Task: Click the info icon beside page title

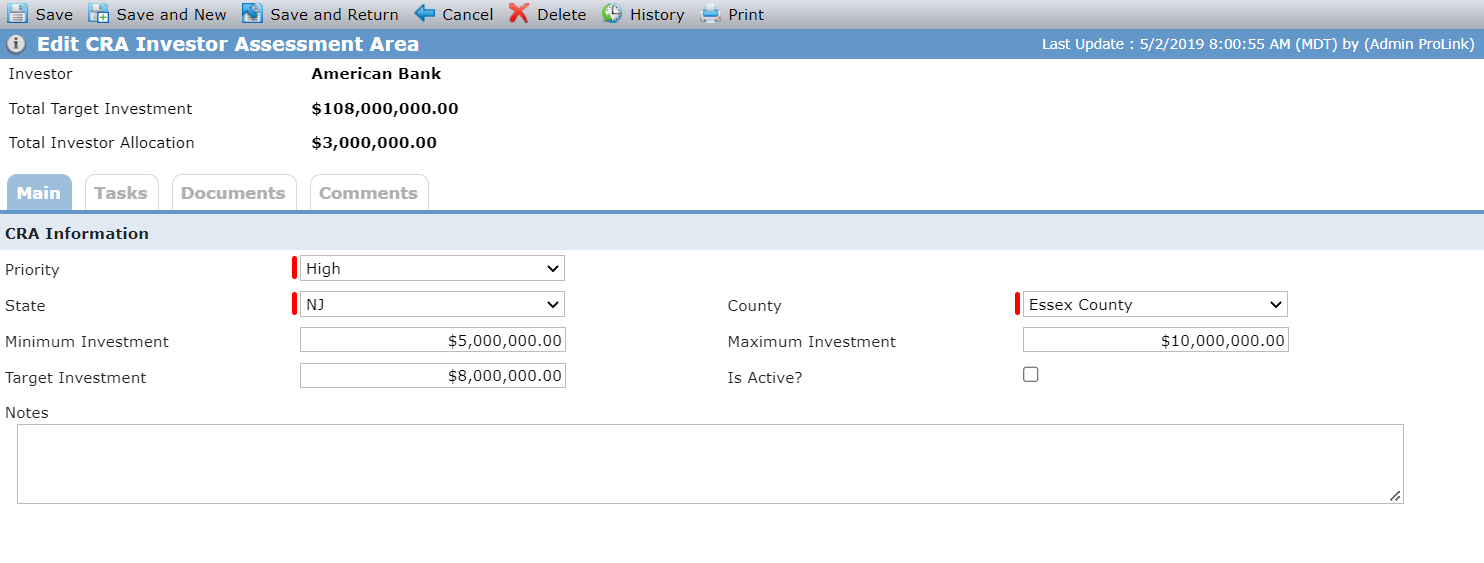Action: click(x=16, y=44)
